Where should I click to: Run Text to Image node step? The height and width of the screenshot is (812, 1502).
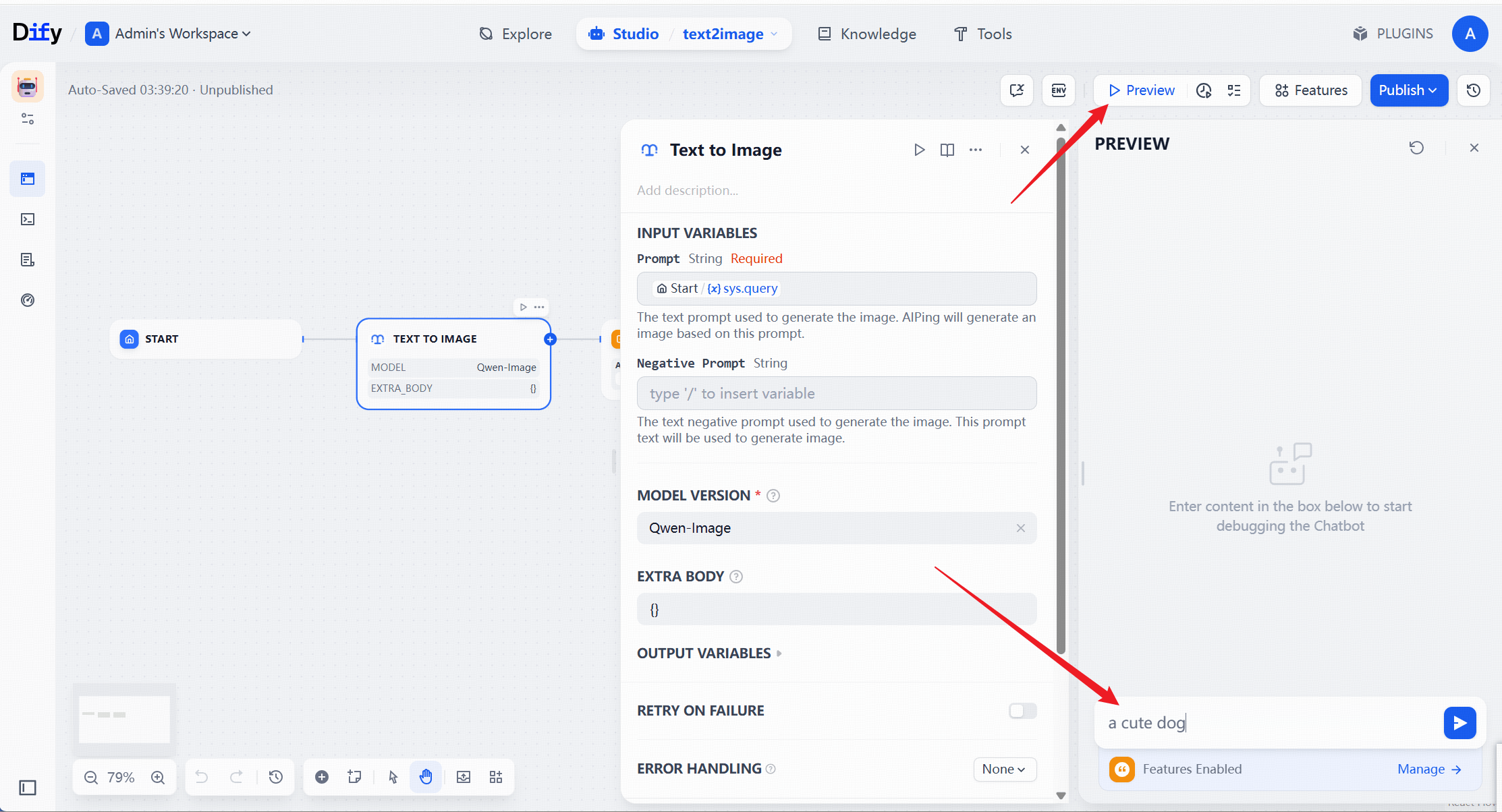click(919, 150)
